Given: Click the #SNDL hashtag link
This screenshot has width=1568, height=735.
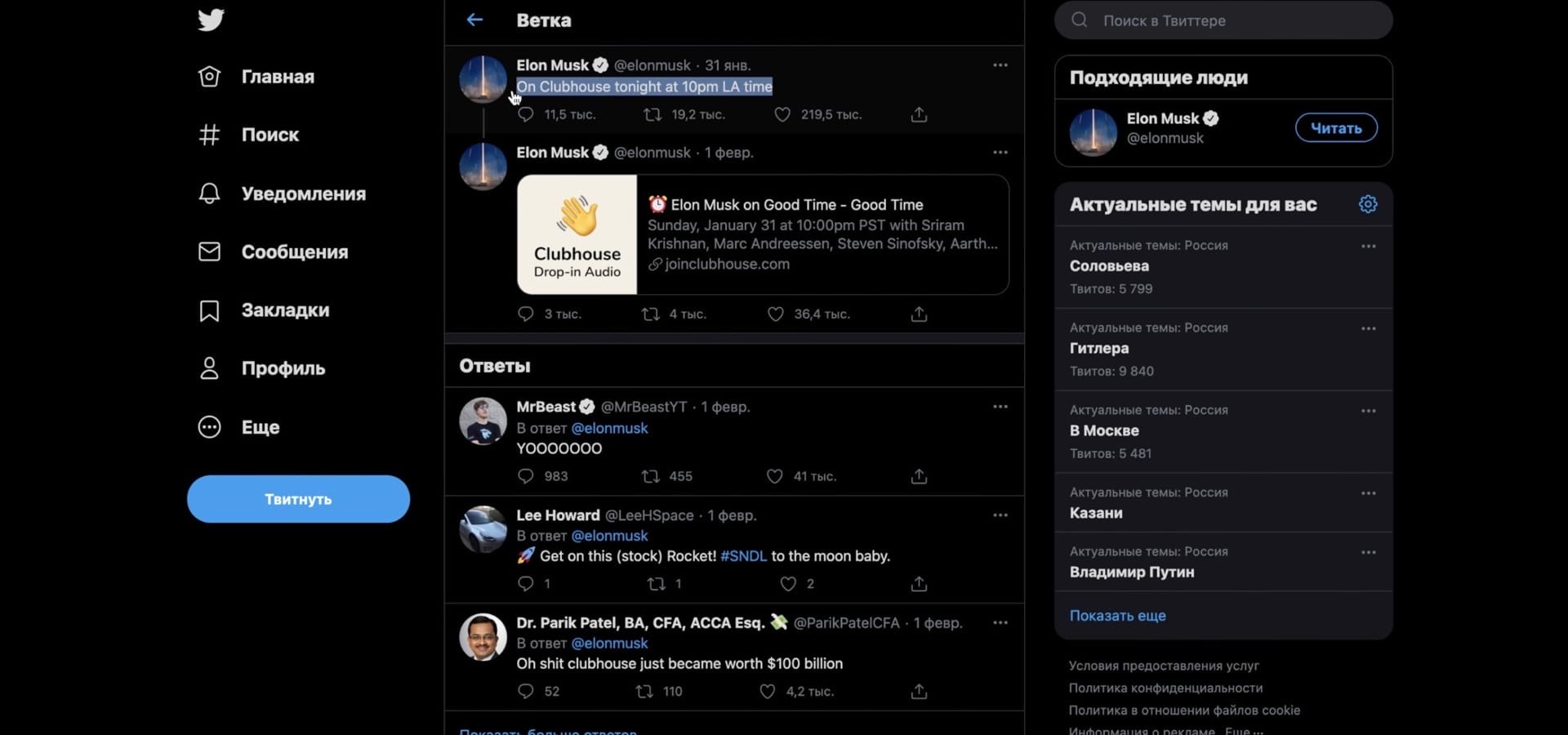Looking at the screenshot, I should click(x=743, y=556).
